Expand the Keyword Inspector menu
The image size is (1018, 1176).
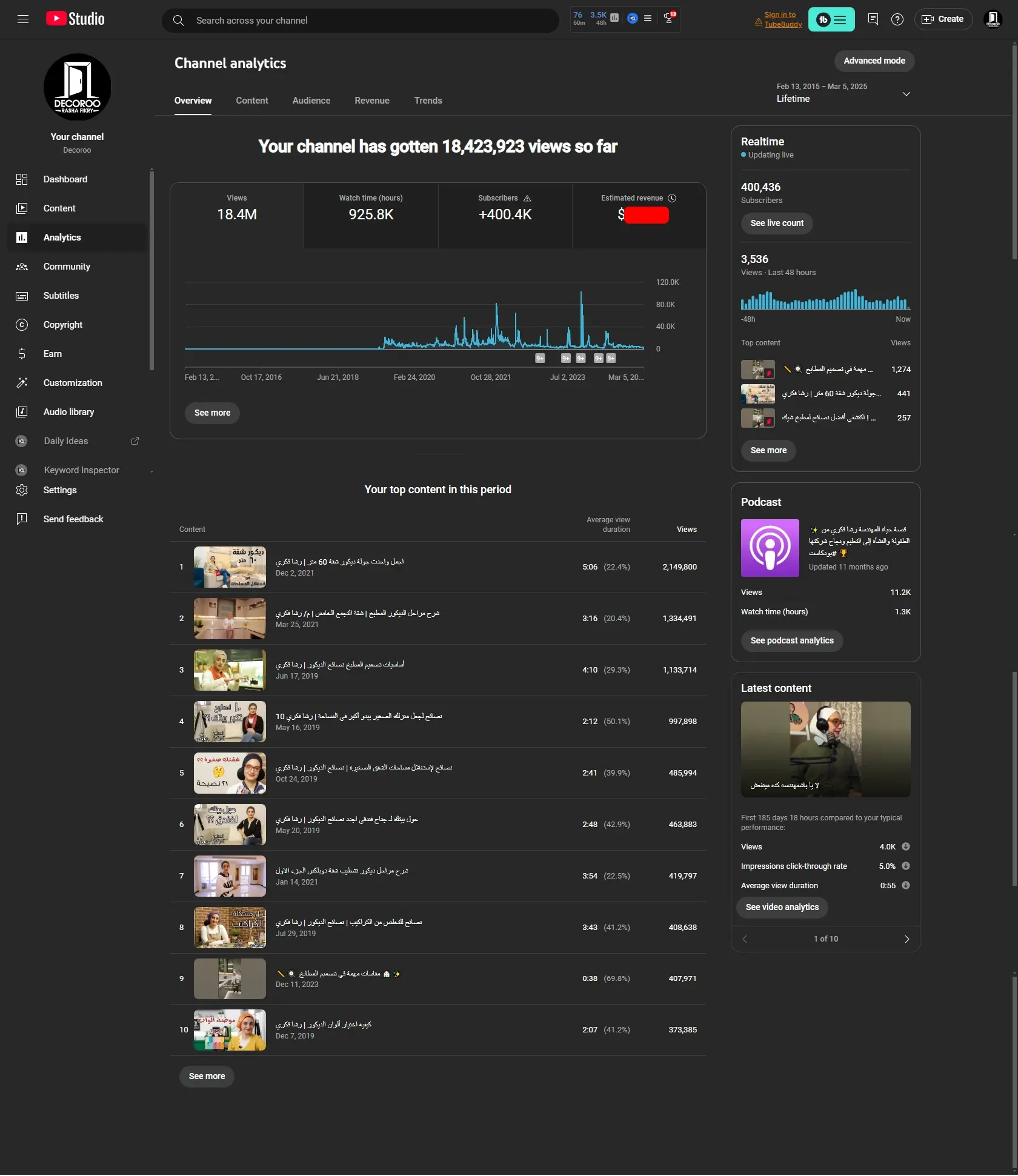[152, 471]
